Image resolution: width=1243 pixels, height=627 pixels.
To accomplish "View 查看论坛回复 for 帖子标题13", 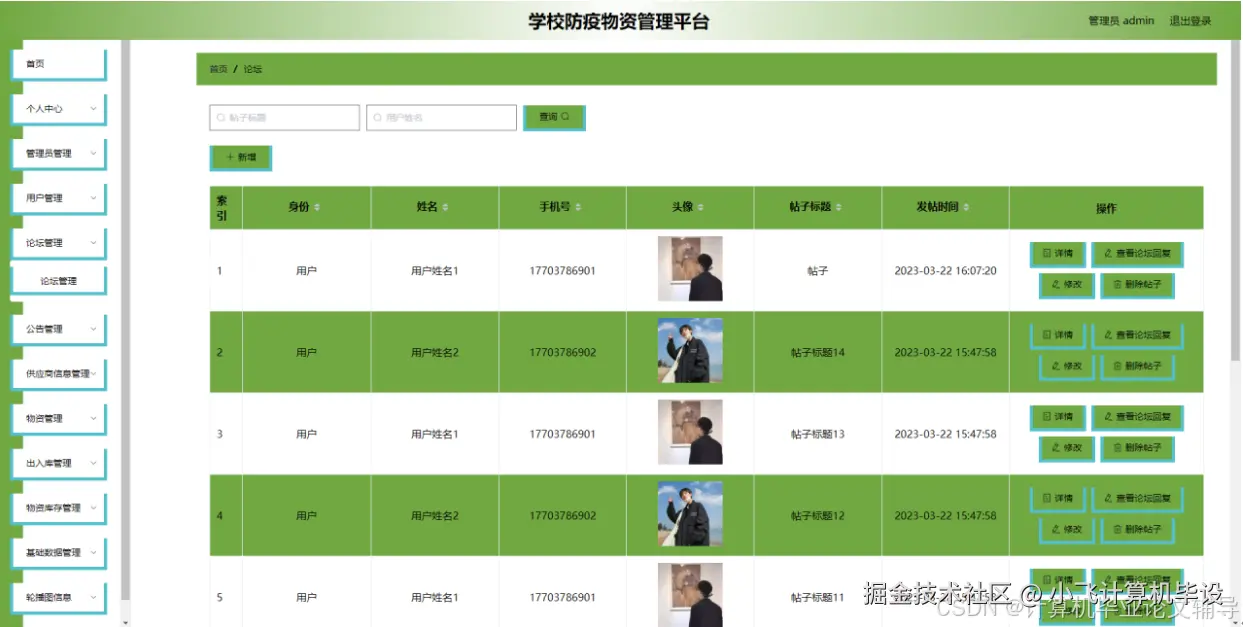I will coord(1138,417).
